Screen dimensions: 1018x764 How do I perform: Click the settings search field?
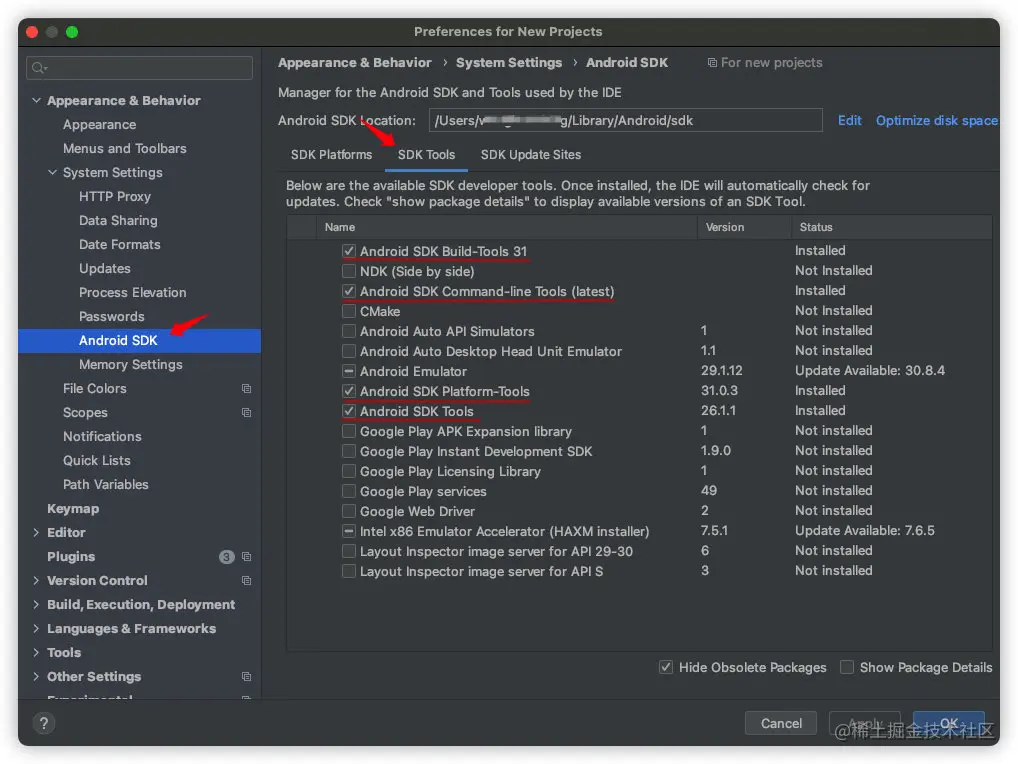pyautogui.click(x=140, y=68)
